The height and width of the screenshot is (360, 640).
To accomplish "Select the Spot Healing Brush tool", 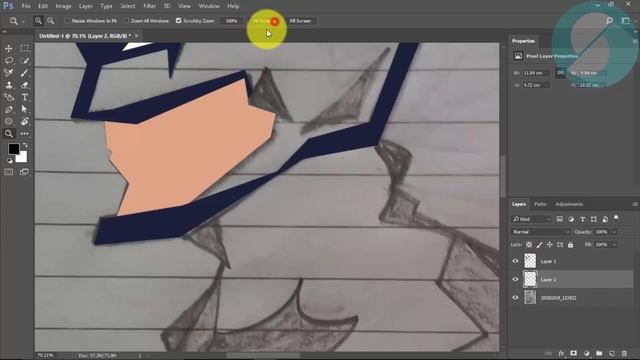I will click(x=9, y=73).
